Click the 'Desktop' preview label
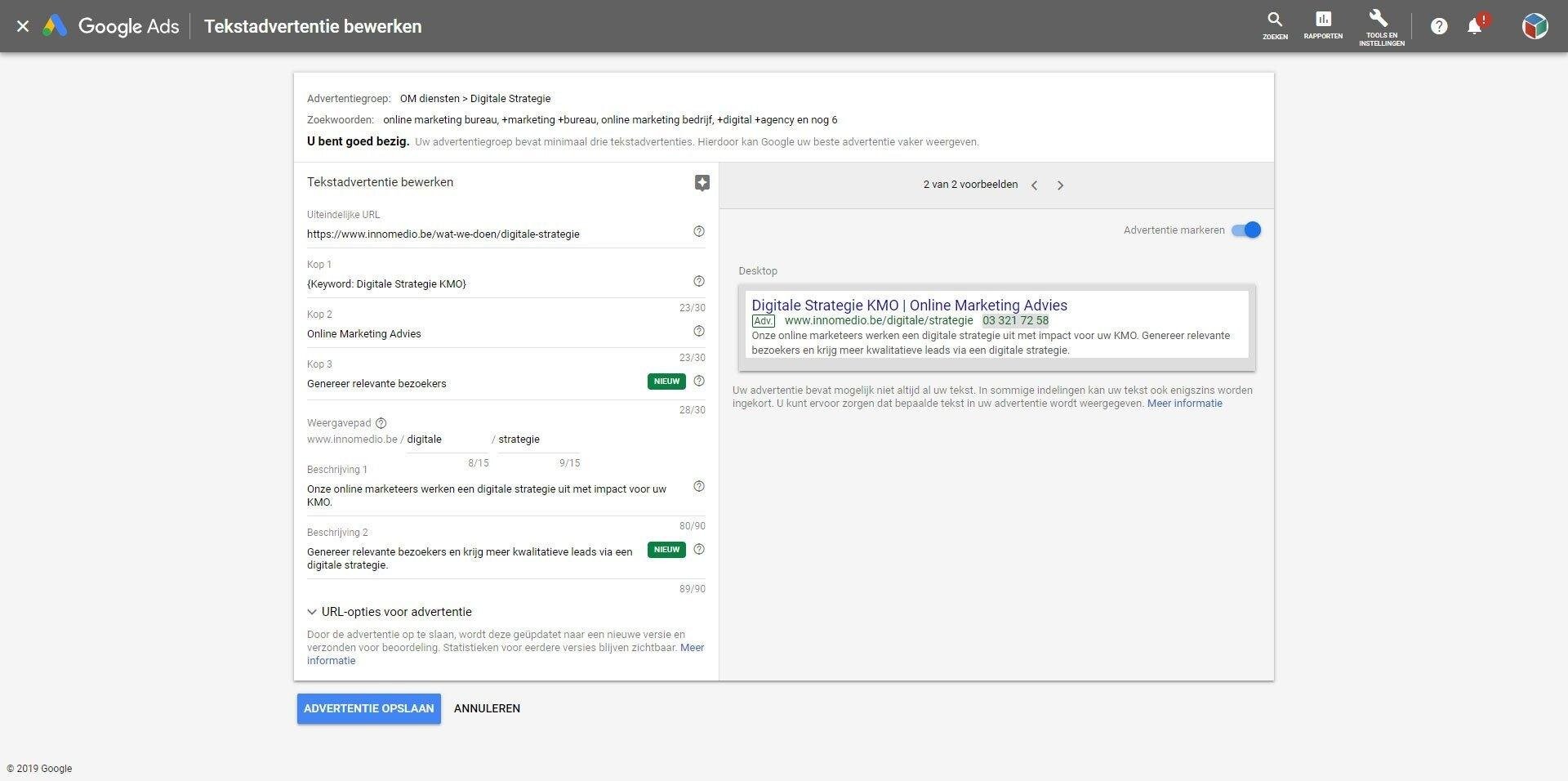The image size is (1568, 781). pyautogui.click(x=758, y=271)
